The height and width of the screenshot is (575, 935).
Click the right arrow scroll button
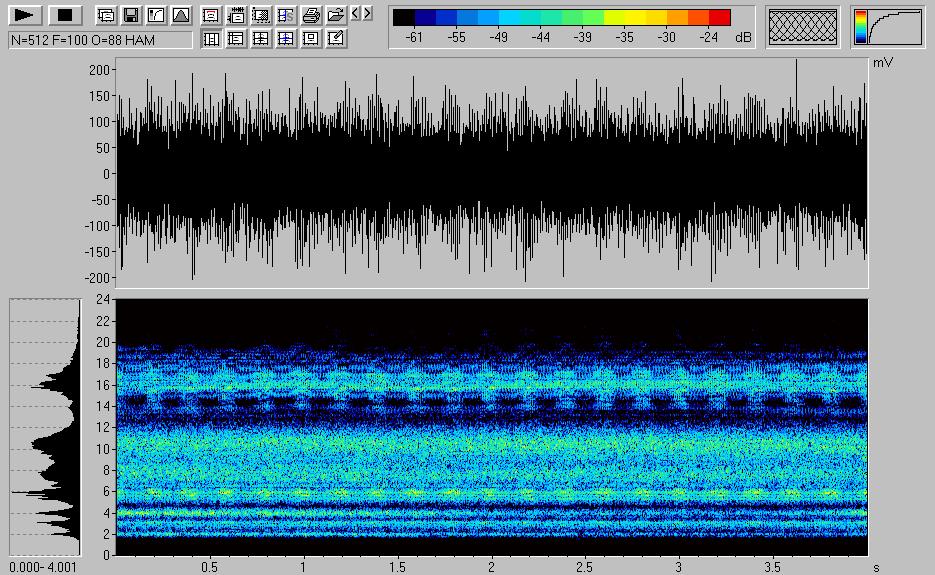(368, 14)
